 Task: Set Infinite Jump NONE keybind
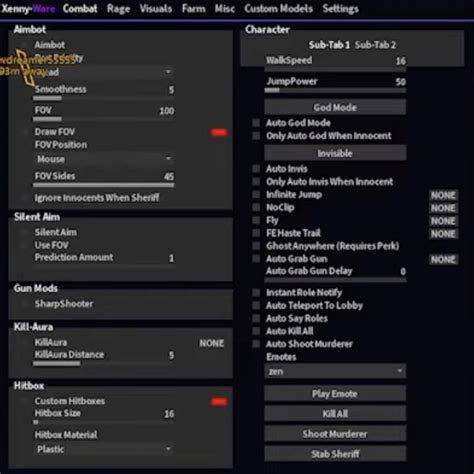(443, 195)
